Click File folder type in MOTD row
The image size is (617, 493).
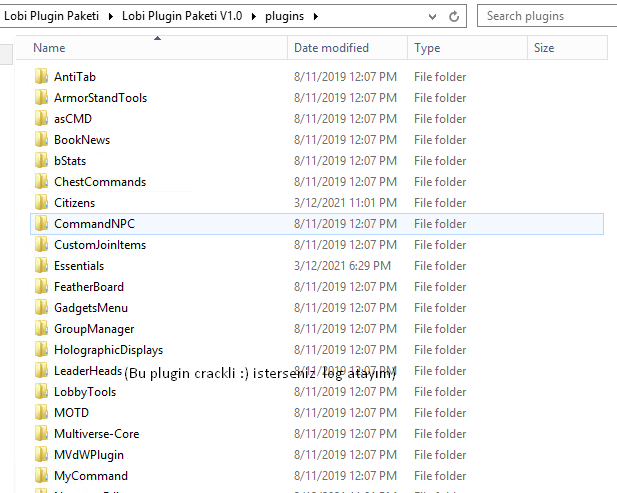440,413
